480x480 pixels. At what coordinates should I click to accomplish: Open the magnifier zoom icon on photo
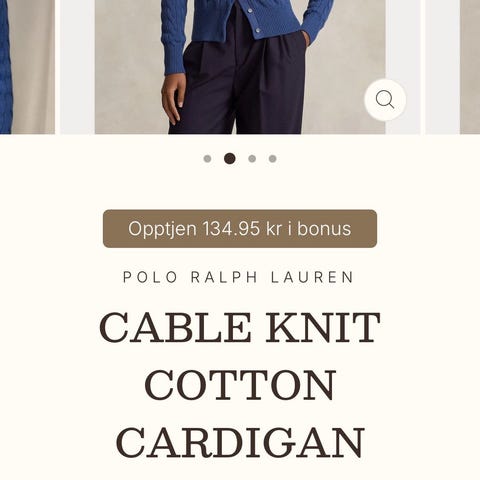click(385, 99)
